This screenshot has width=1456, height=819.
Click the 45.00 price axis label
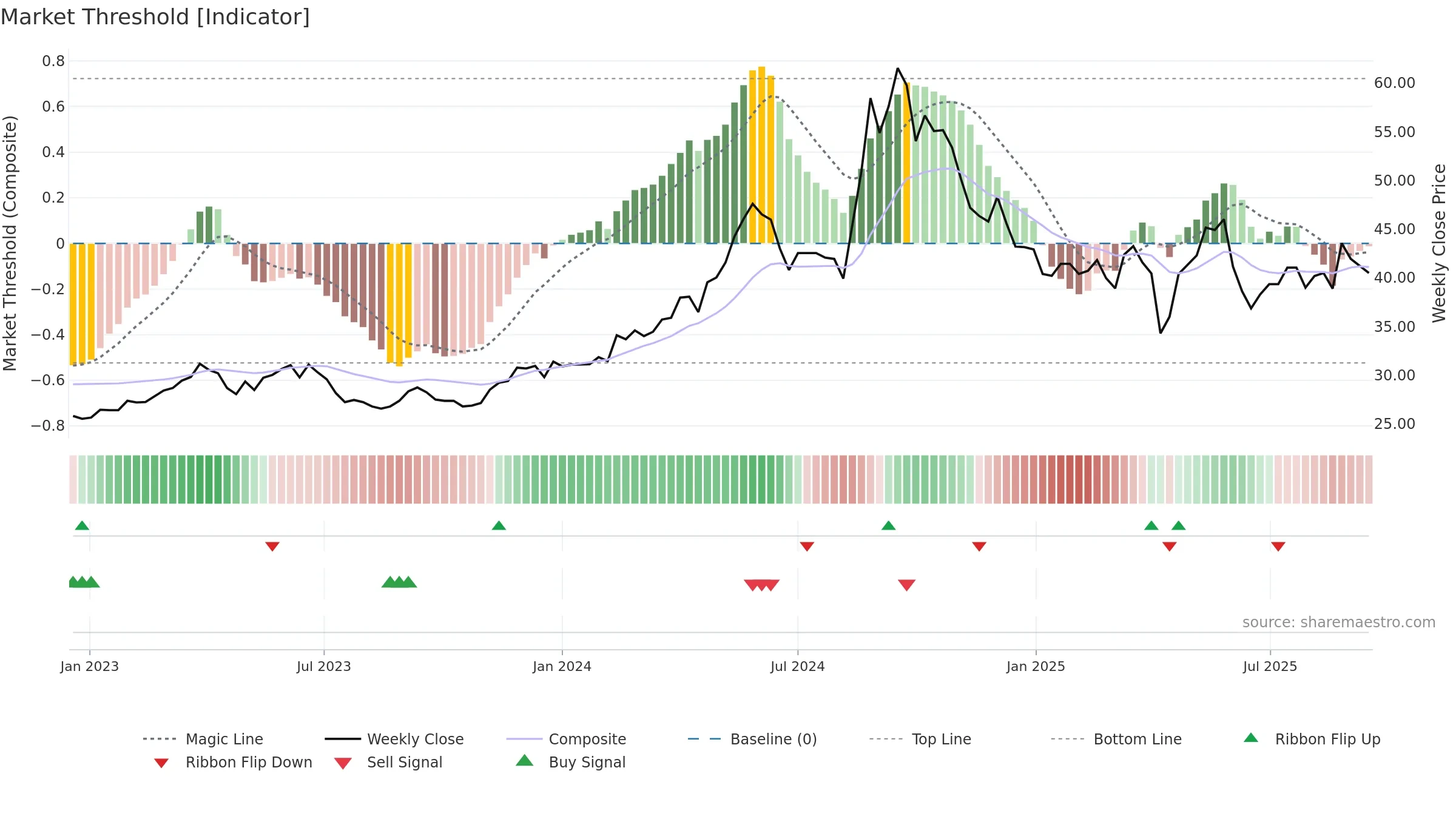(x=1395, y=229)
